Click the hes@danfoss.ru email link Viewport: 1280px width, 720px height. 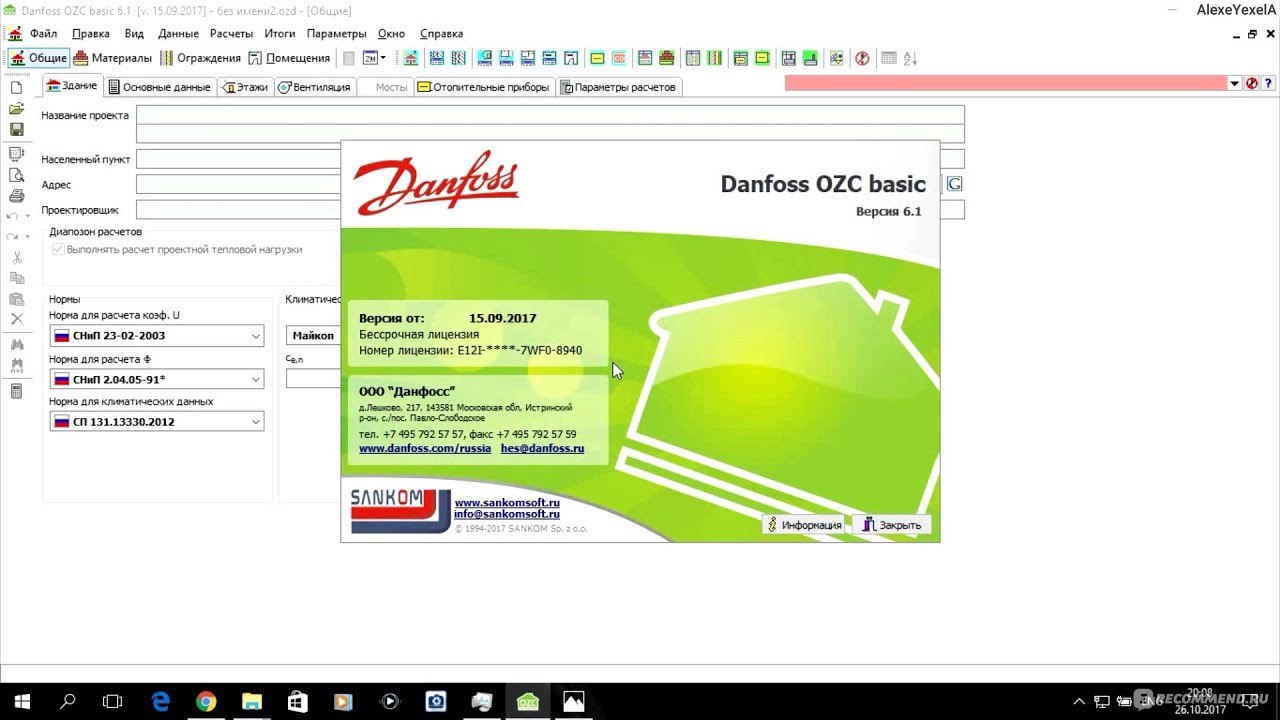(542, 449)
